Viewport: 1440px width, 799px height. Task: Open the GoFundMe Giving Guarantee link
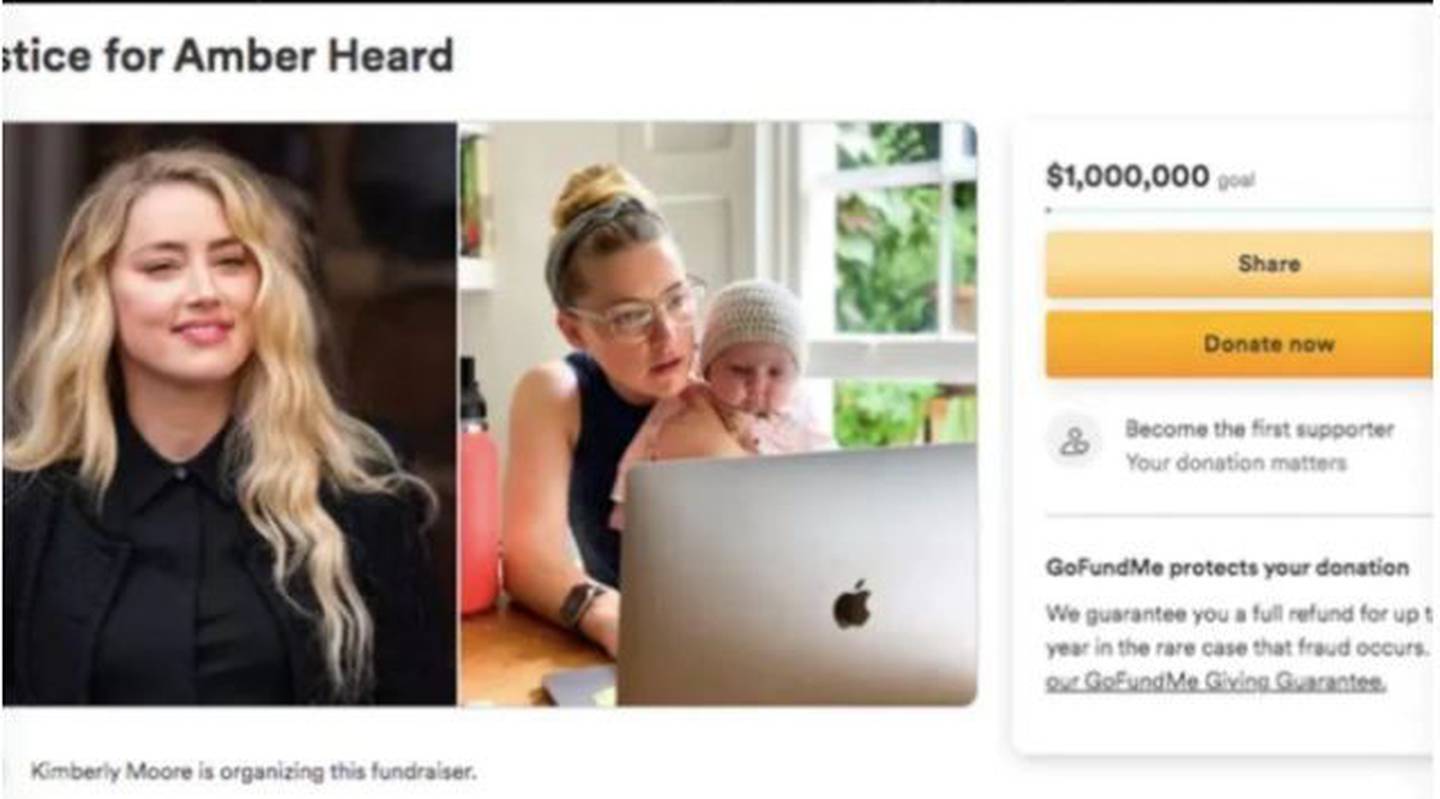(x=1215, y=682)
